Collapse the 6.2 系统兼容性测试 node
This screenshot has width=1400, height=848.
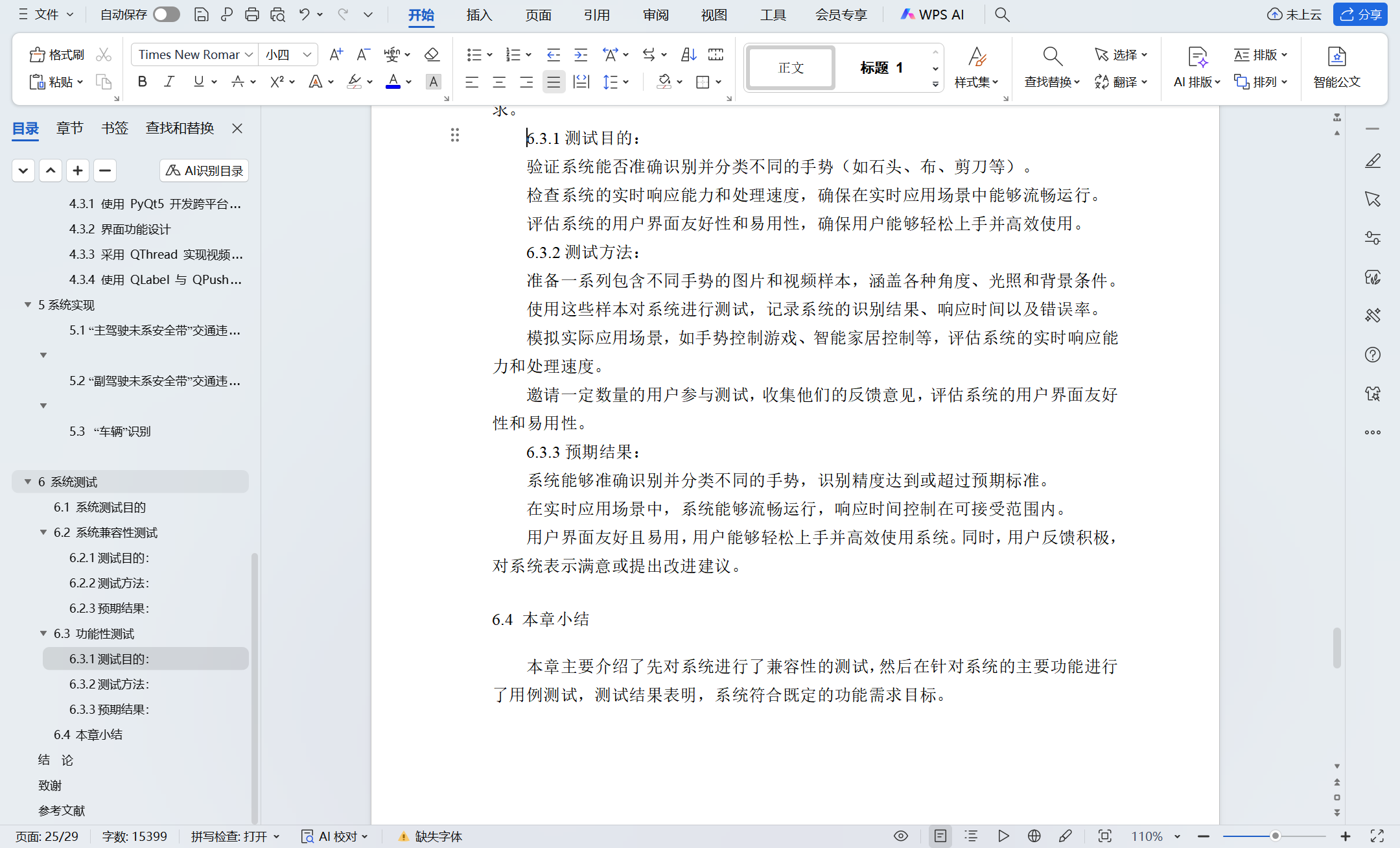coord(43,532)
